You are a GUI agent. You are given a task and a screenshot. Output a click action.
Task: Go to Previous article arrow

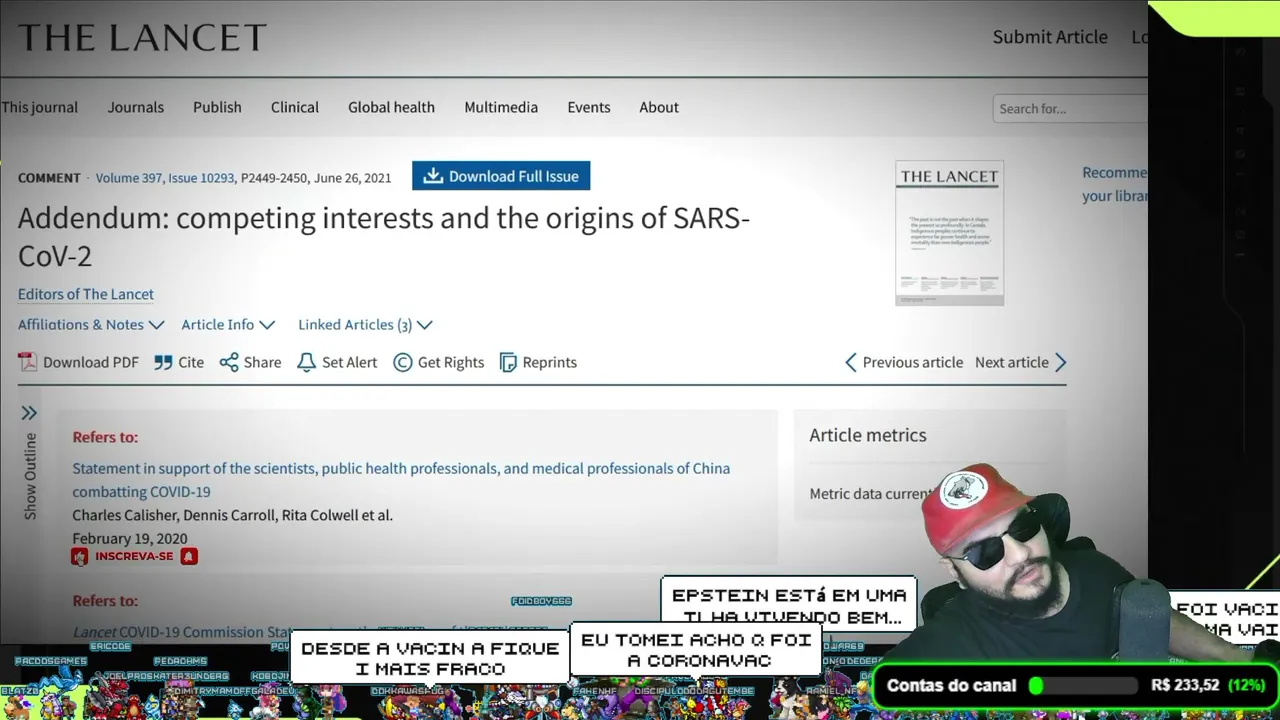(851, 362)
